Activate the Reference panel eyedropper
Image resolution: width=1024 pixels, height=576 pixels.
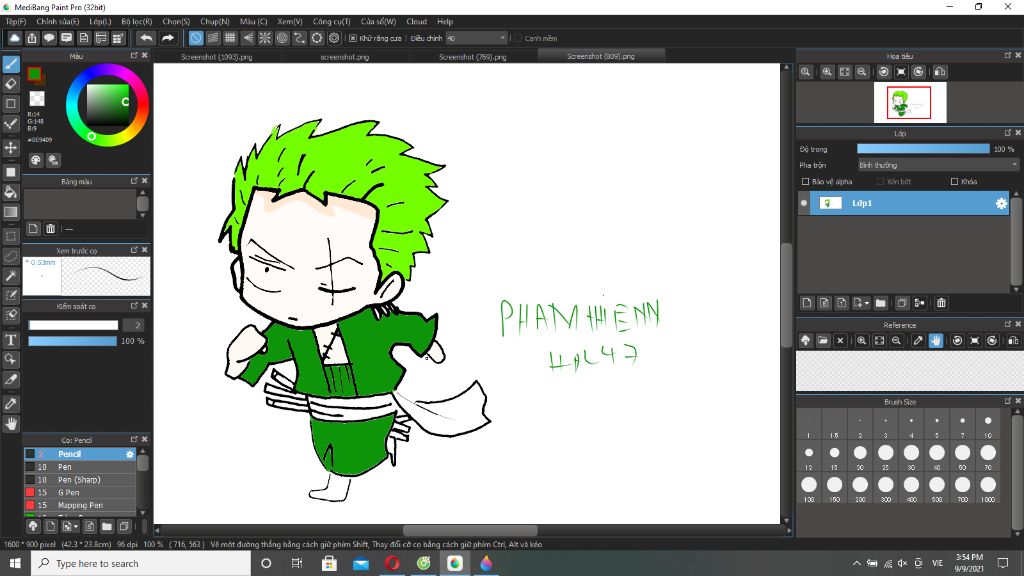pos(918,341)
